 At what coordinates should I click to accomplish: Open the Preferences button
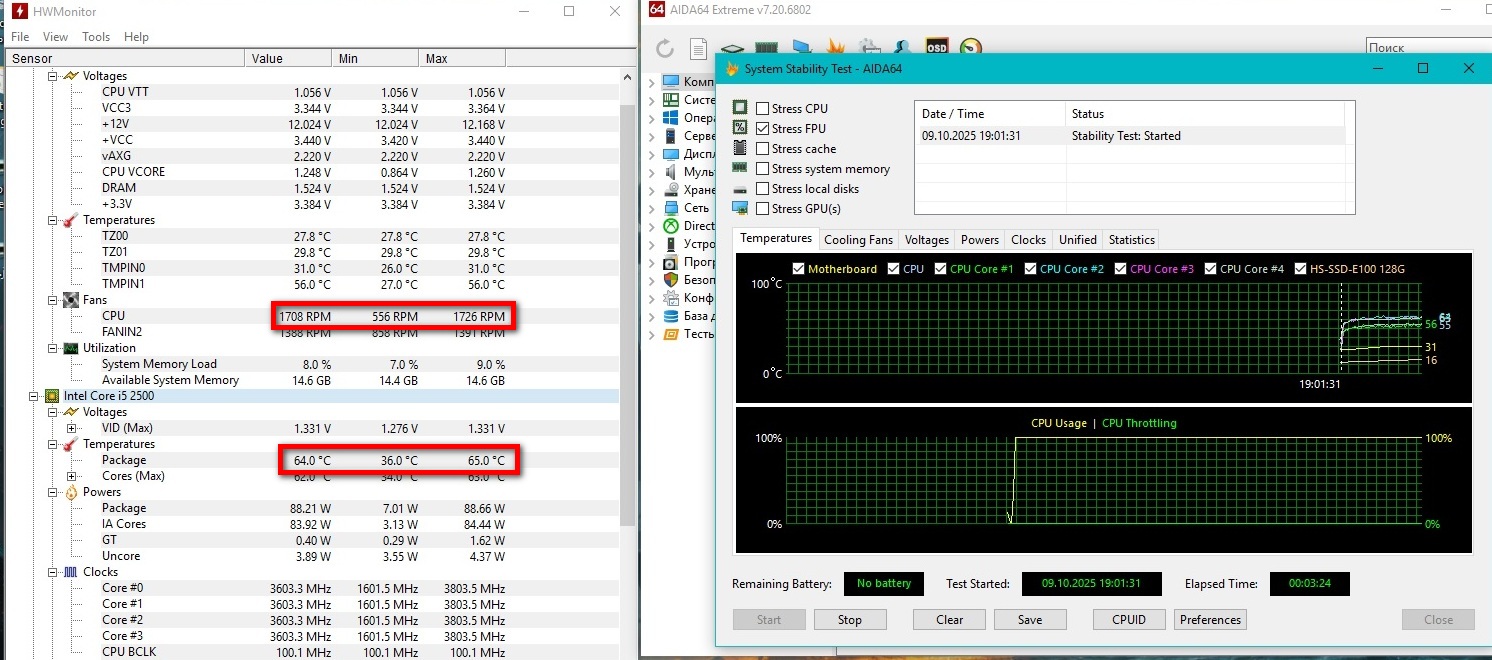pos(1210,620)
